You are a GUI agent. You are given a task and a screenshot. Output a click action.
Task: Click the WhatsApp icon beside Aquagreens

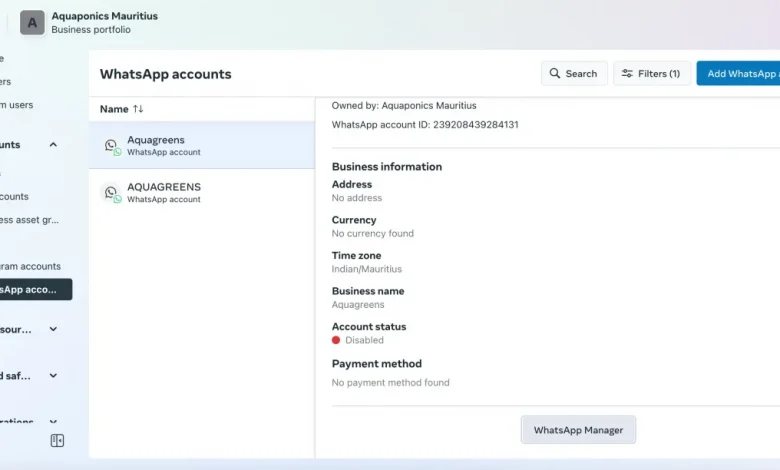tap(112, 146)
